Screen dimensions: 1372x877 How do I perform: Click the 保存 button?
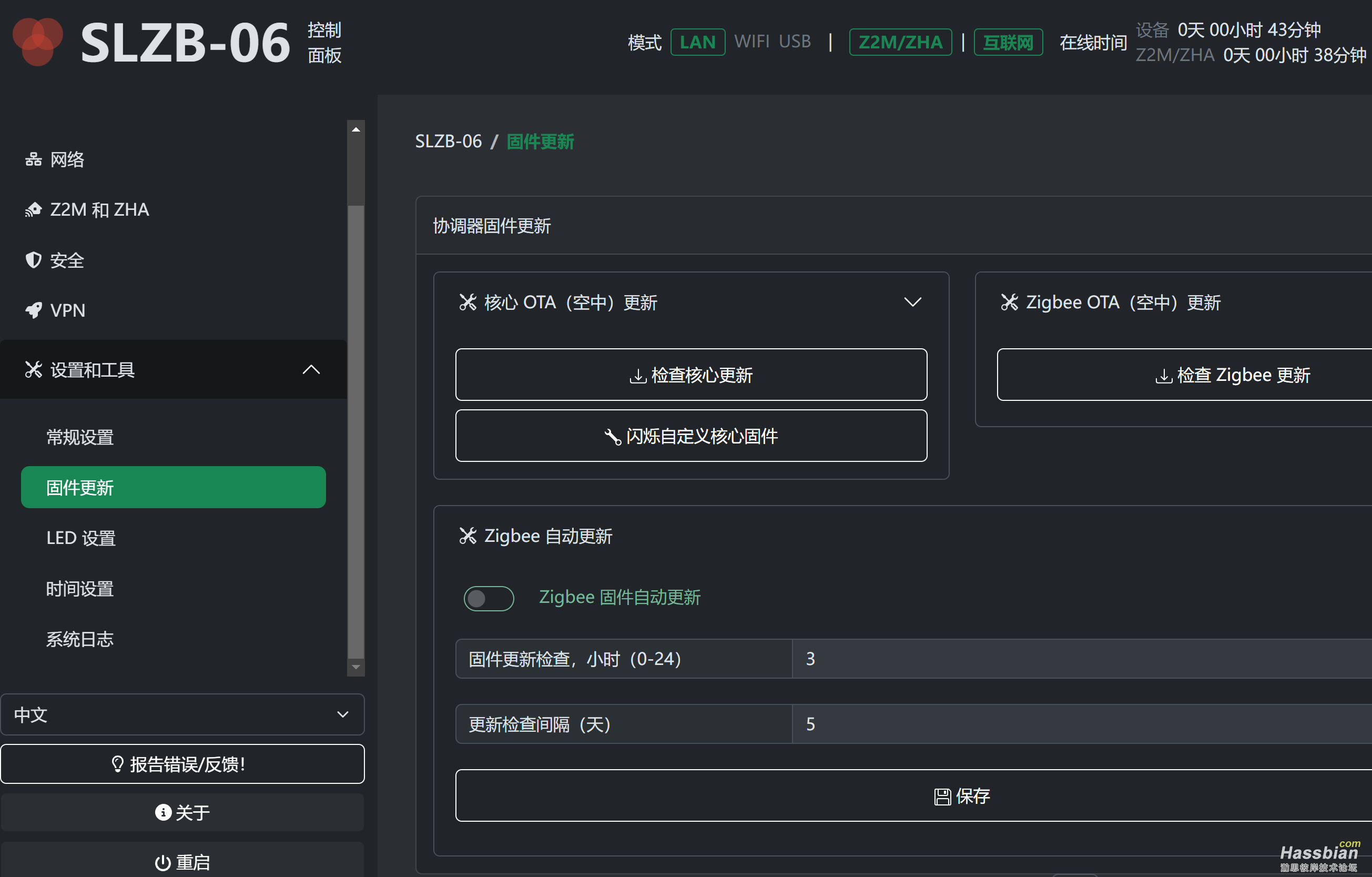pyautogui.click(x=914, y=795)
